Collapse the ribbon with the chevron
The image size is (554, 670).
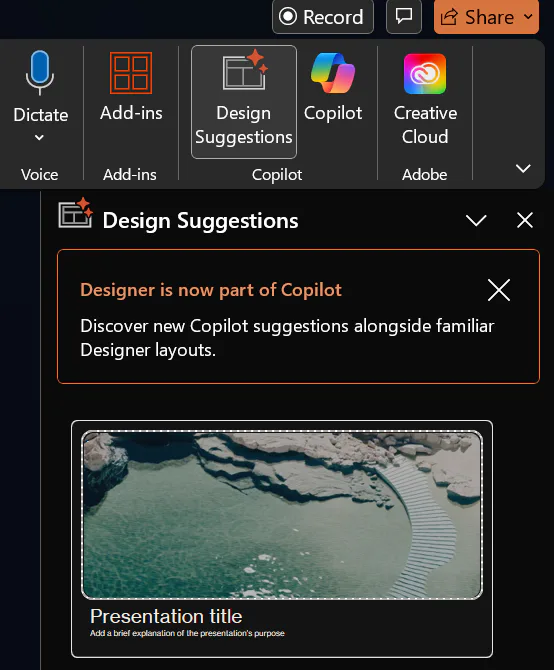click(x=523, y=168)
